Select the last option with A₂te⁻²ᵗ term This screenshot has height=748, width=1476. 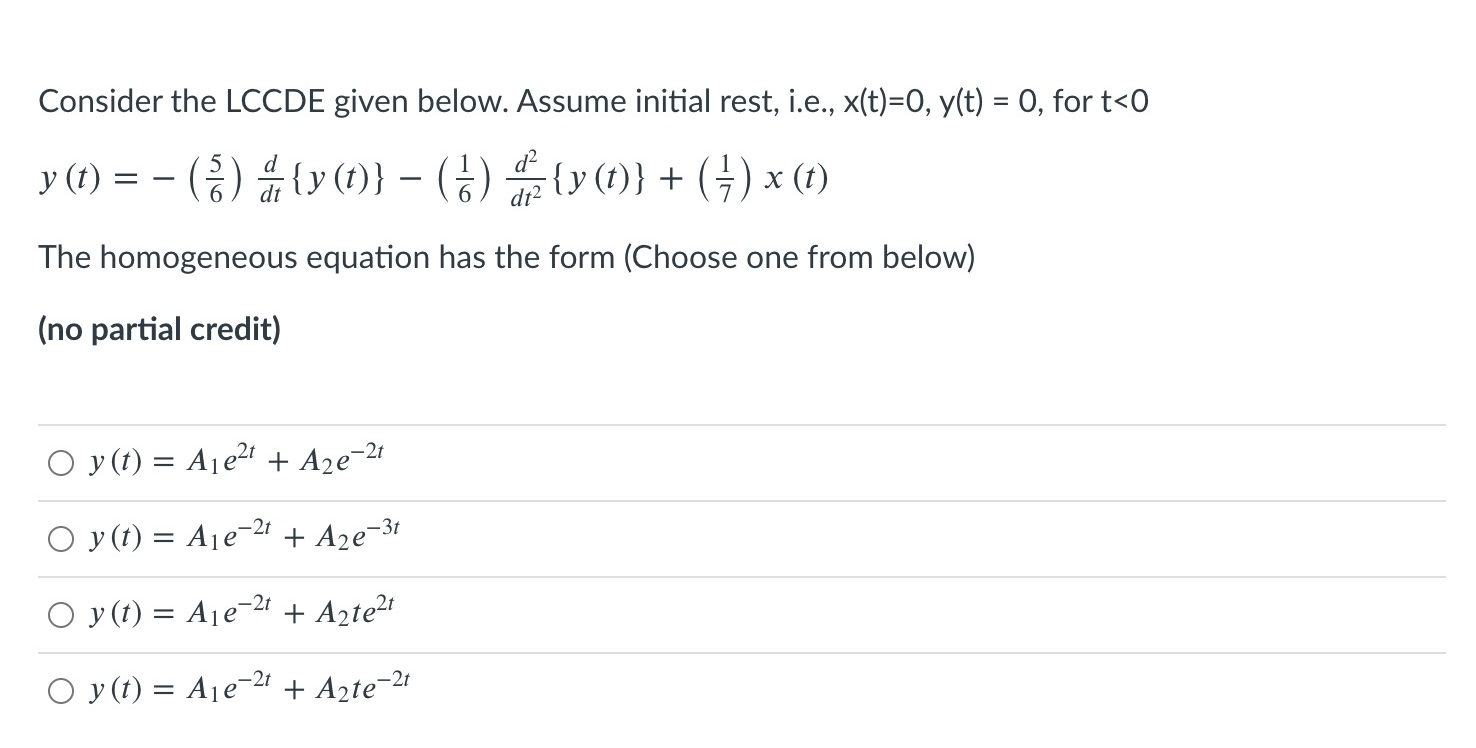click(x=61, y=691)
